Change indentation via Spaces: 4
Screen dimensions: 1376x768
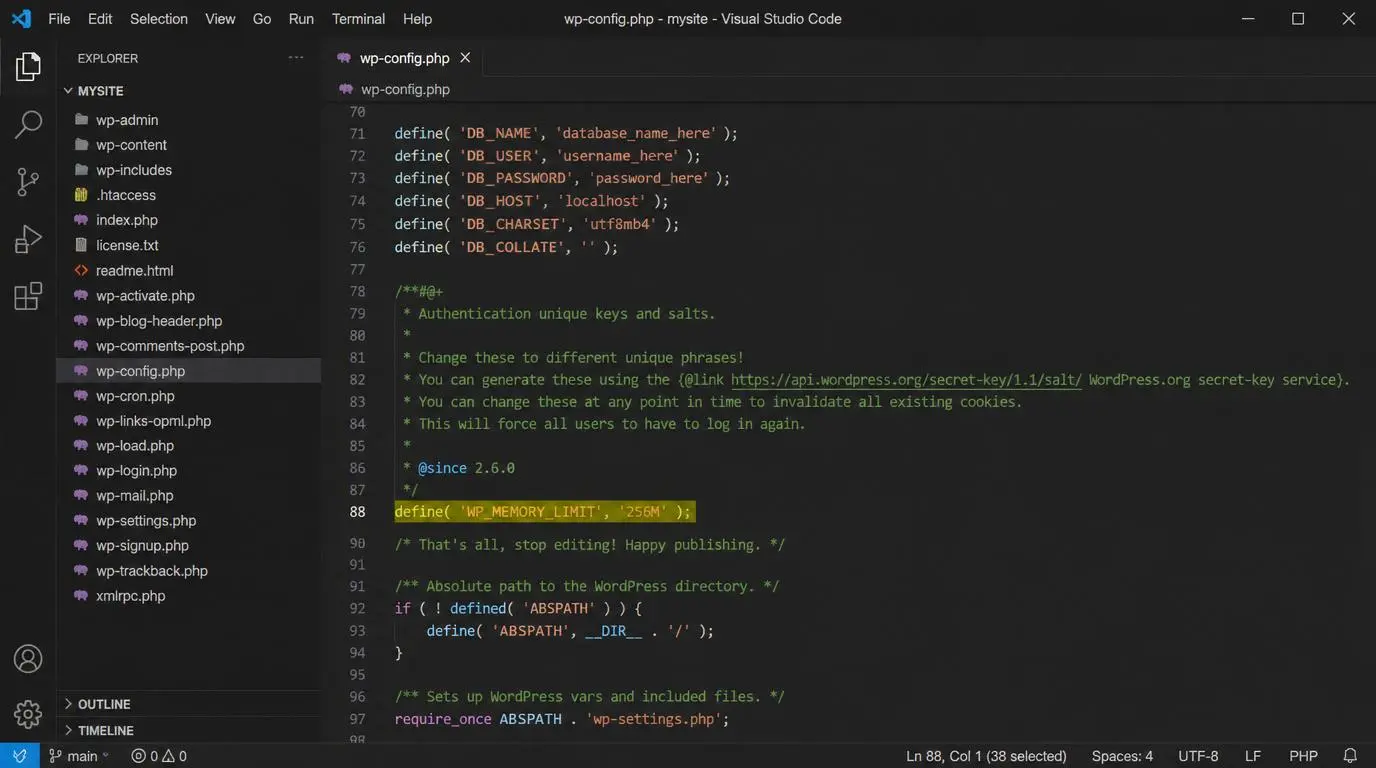tap(1122, 756)
